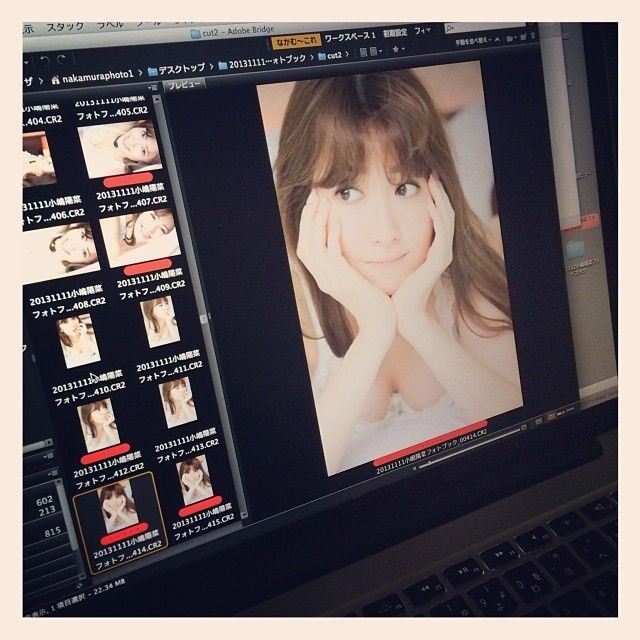640x640 pixels.
Task: Select view content as details icon
Action: [562, 413]
